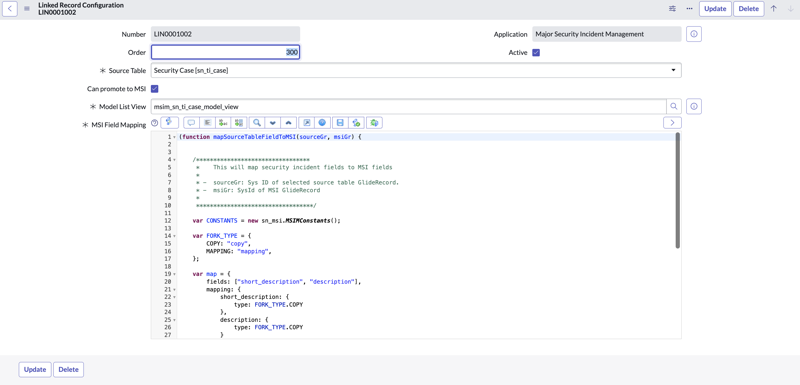
Task: Show Application field info icon
Action: click(x=694, y=34)
